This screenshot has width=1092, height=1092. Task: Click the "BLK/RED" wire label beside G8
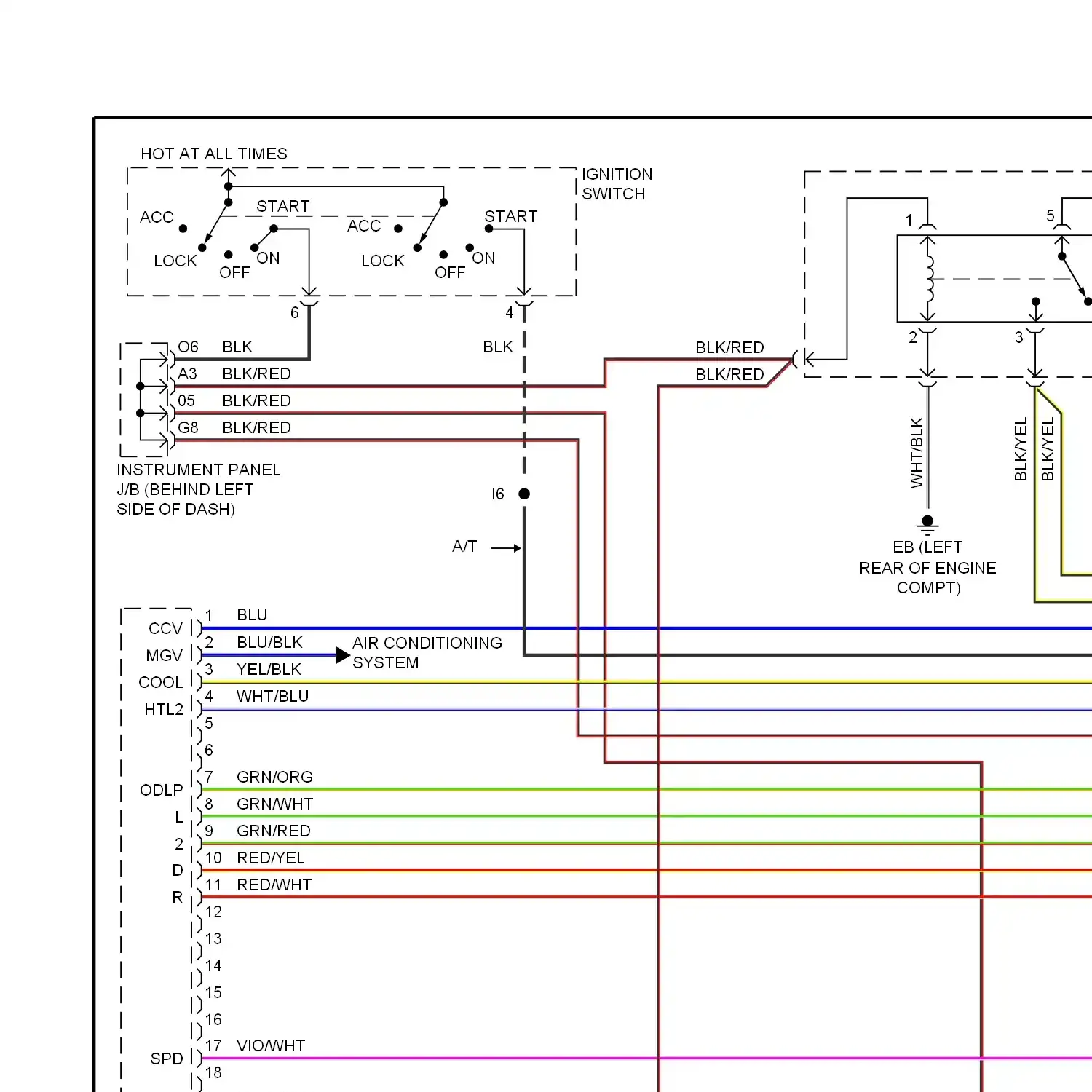pyautogui.click(x=256, y=427)
